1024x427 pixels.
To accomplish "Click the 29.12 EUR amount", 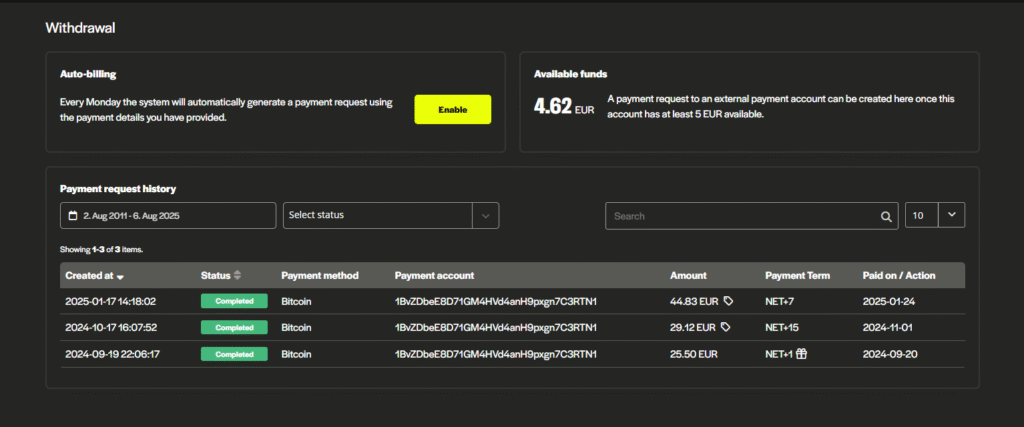I will [x=693, y=327].
